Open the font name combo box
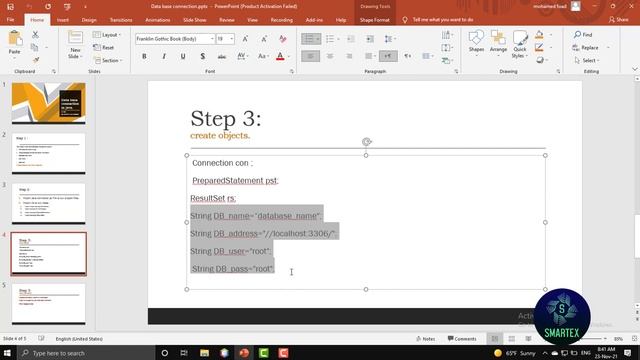 coord(175,39)
